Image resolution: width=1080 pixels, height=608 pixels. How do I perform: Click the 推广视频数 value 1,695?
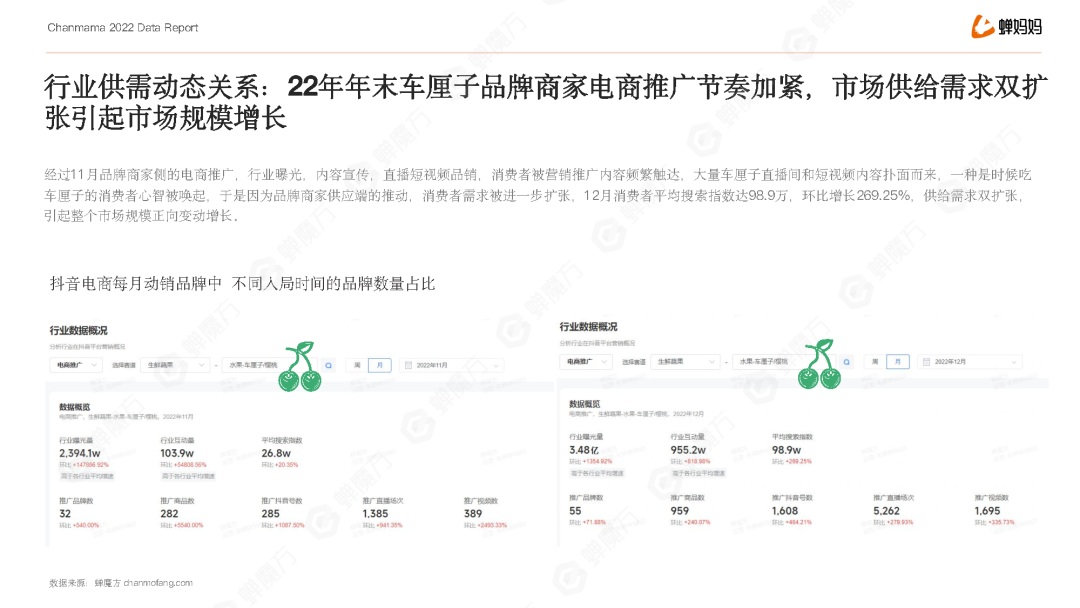pos(988,511)
